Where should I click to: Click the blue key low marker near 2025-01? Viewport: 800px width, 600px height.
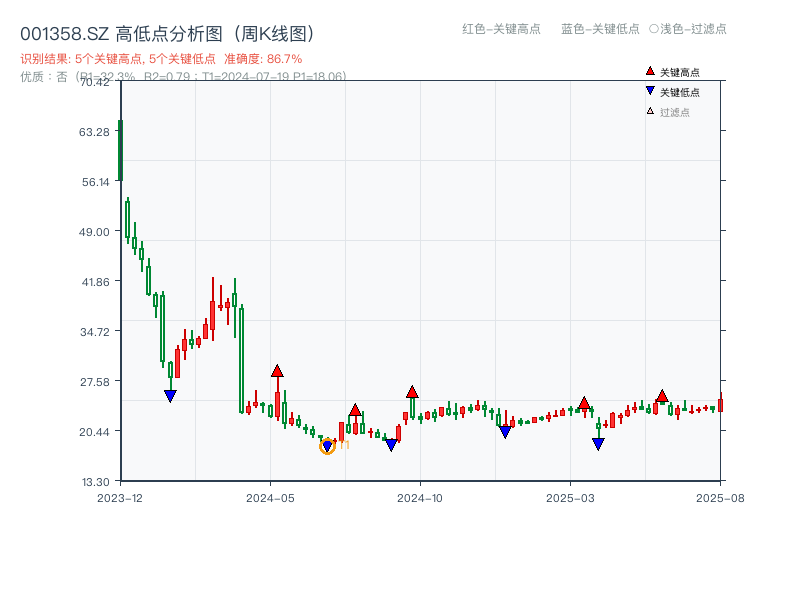tap(505, 432)
